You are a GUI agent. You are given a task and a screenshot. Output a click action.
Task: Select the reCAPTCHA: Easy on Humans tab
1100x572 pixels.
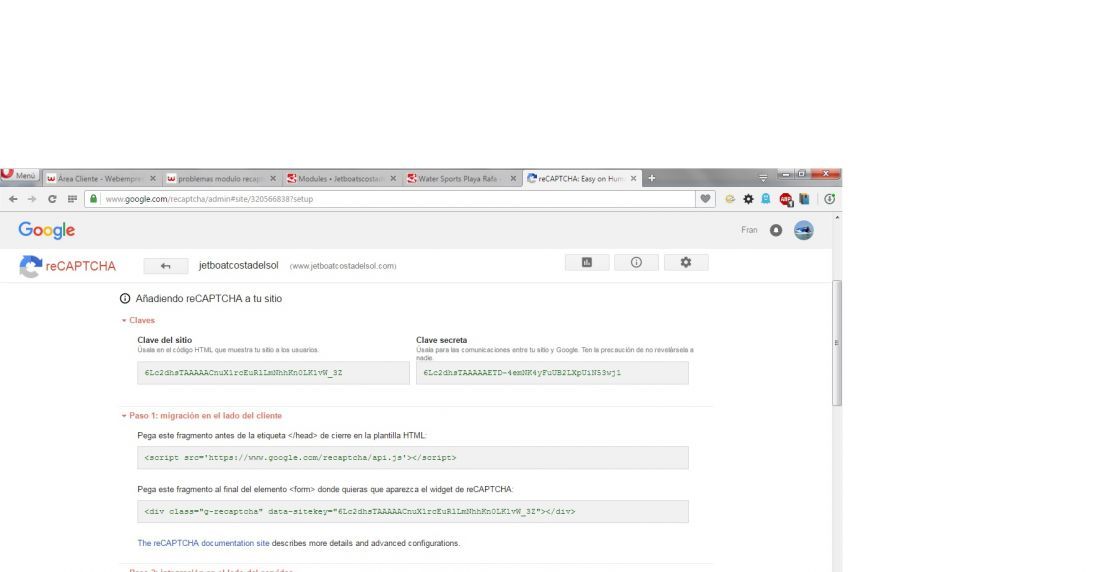pos(581,179)
